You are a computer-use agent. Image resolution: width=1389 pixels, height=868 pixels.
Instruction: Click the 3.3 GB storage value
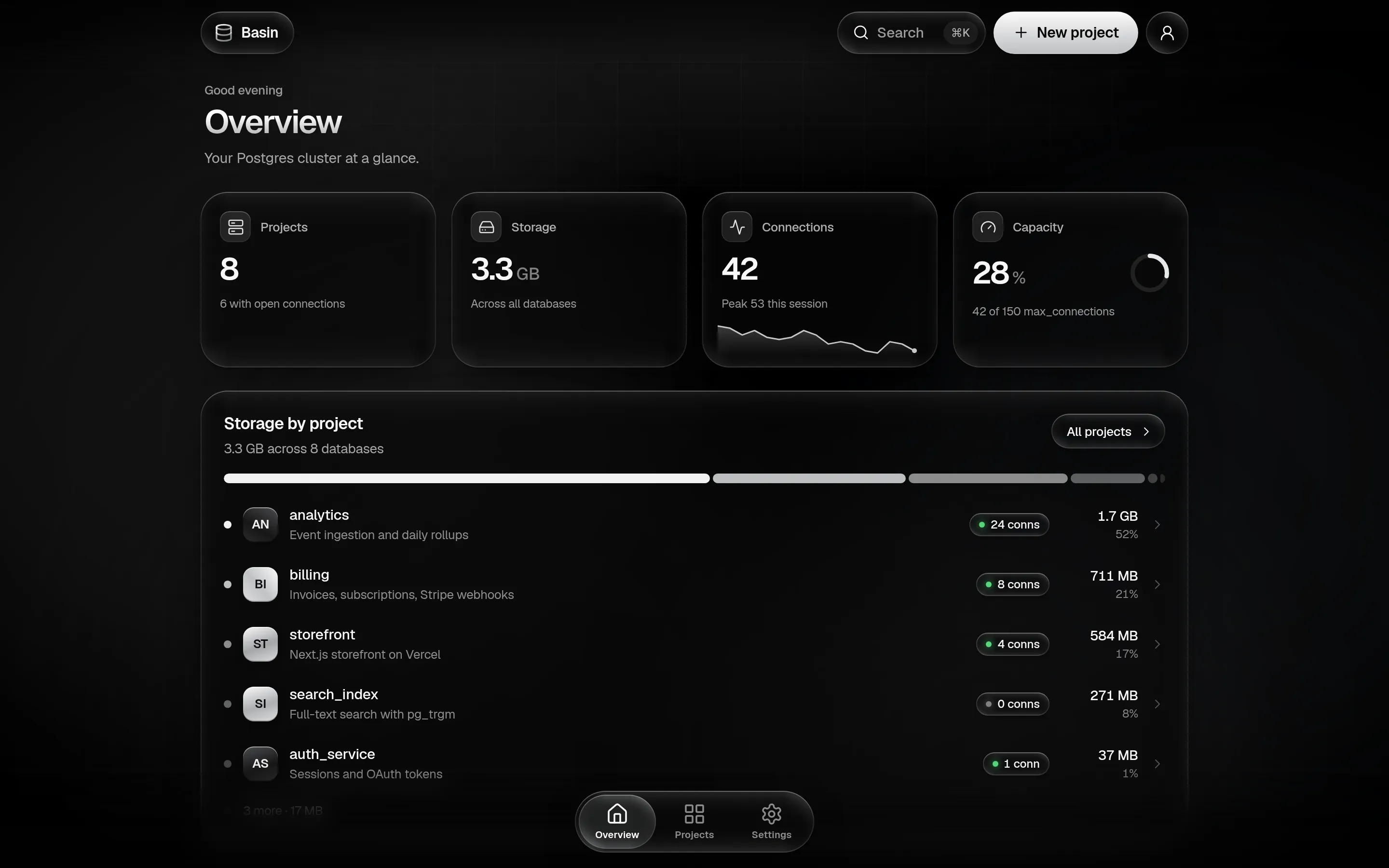[505, 269]
